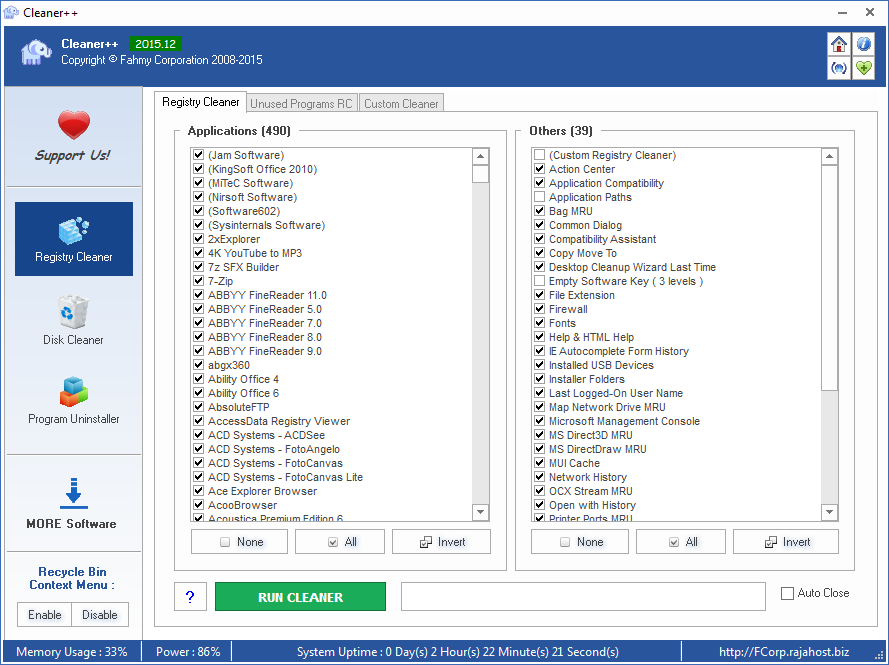Open the Registry Cleaner tool in the sidebar
889x665 pixels.
tap(73, 238)
